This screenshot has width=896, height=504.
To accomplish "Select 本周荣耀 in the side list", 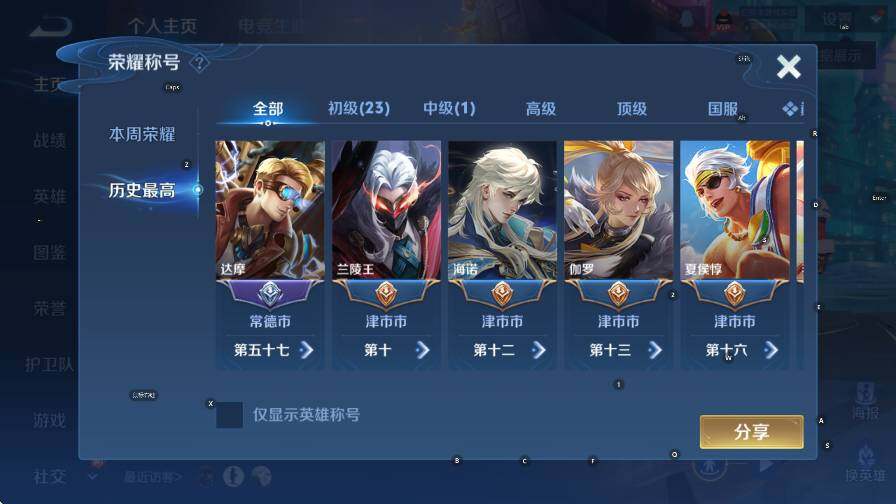I will click(x=142, y=134).
